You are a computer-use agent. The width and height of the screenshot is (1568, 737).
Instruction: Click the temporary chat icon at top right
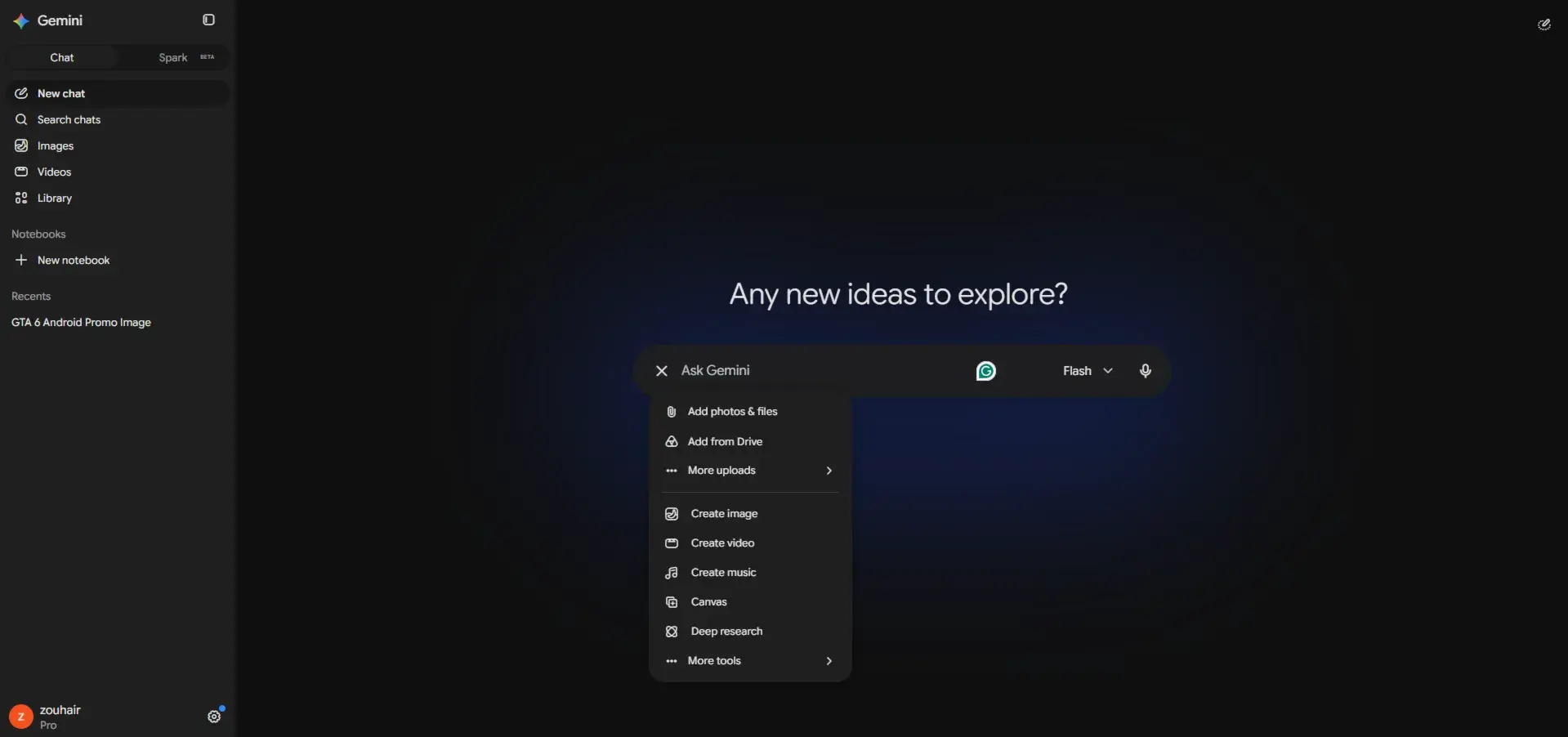coord(1544,25)
